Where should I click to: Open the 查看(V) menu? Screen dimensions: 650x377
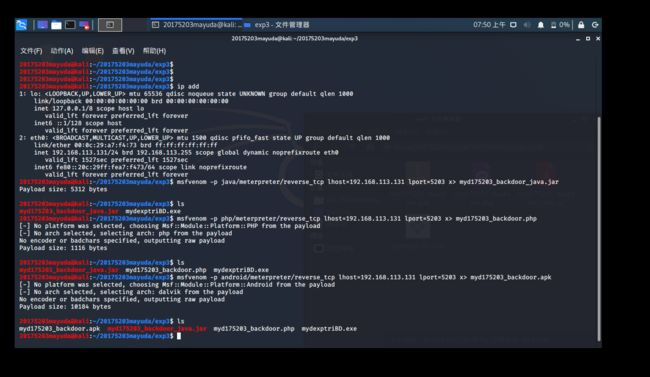click(123, 51)
